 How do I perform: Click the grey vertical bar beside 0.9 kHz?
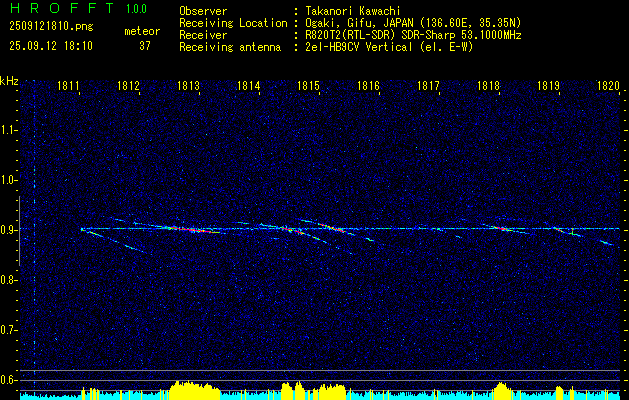(x=19, y=231)
